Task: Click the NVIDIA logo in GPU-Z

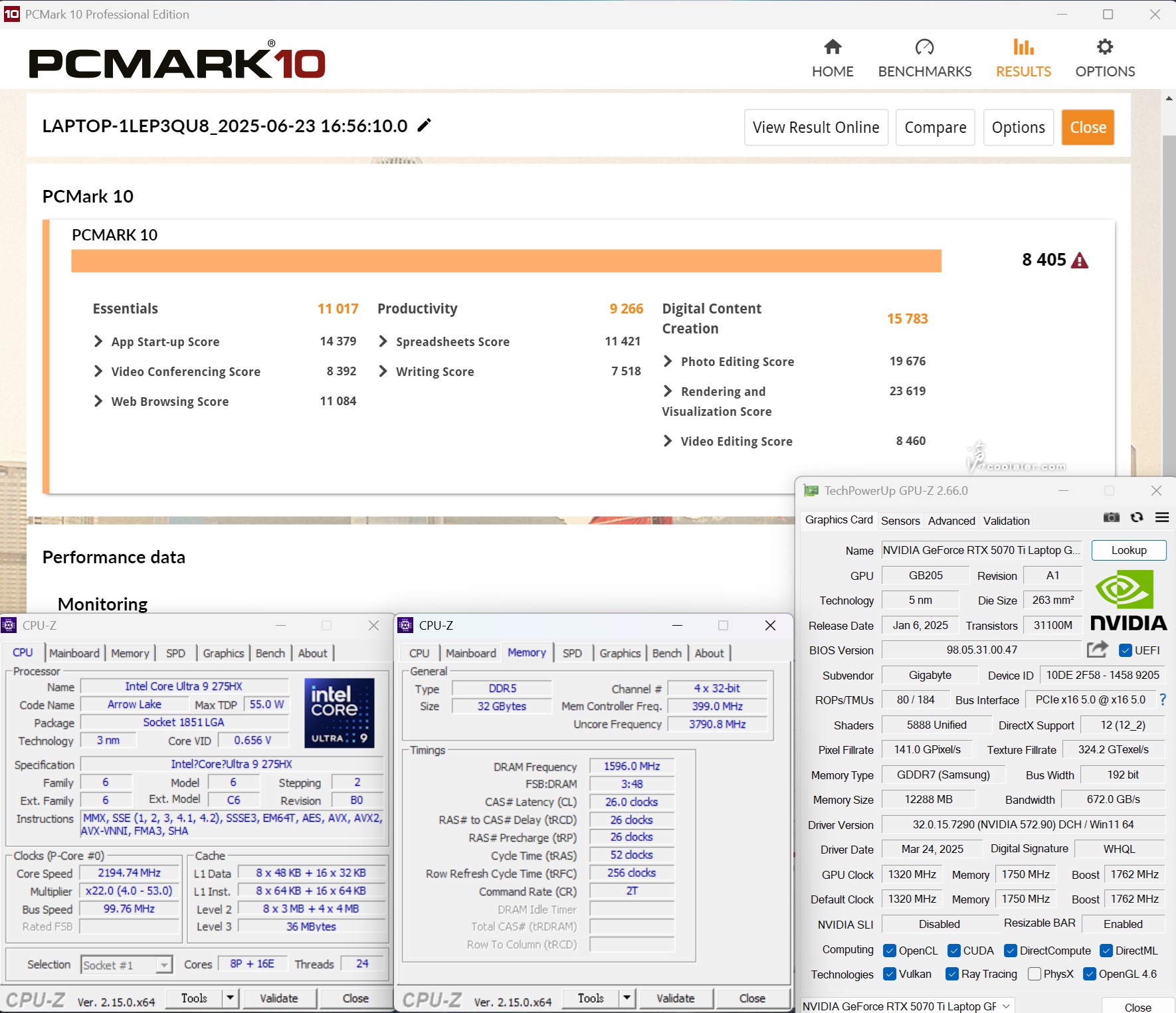Action: 1128,600
